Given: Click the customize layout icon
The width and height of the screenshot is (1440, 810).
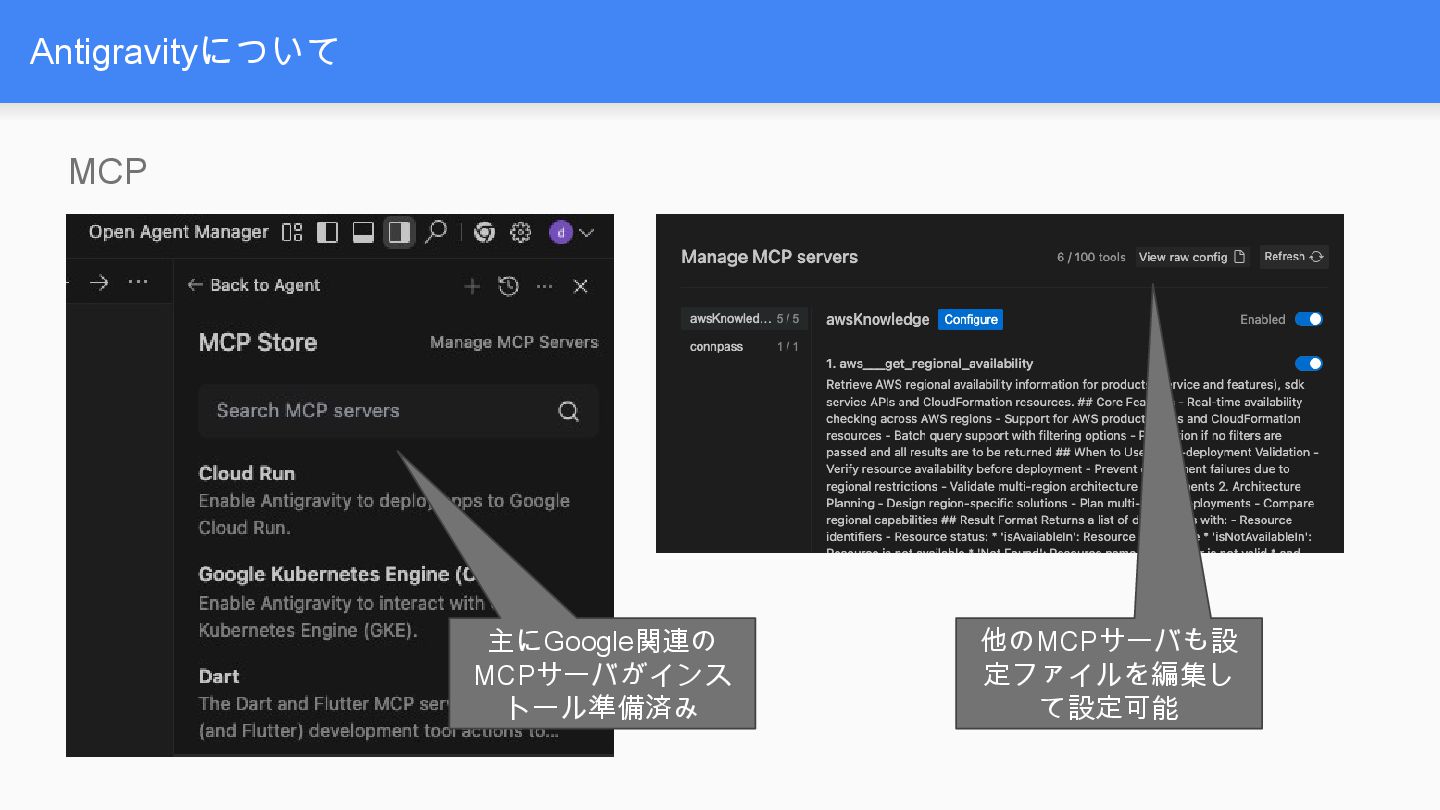Looking at the screenshot, I should coord(292,232).
